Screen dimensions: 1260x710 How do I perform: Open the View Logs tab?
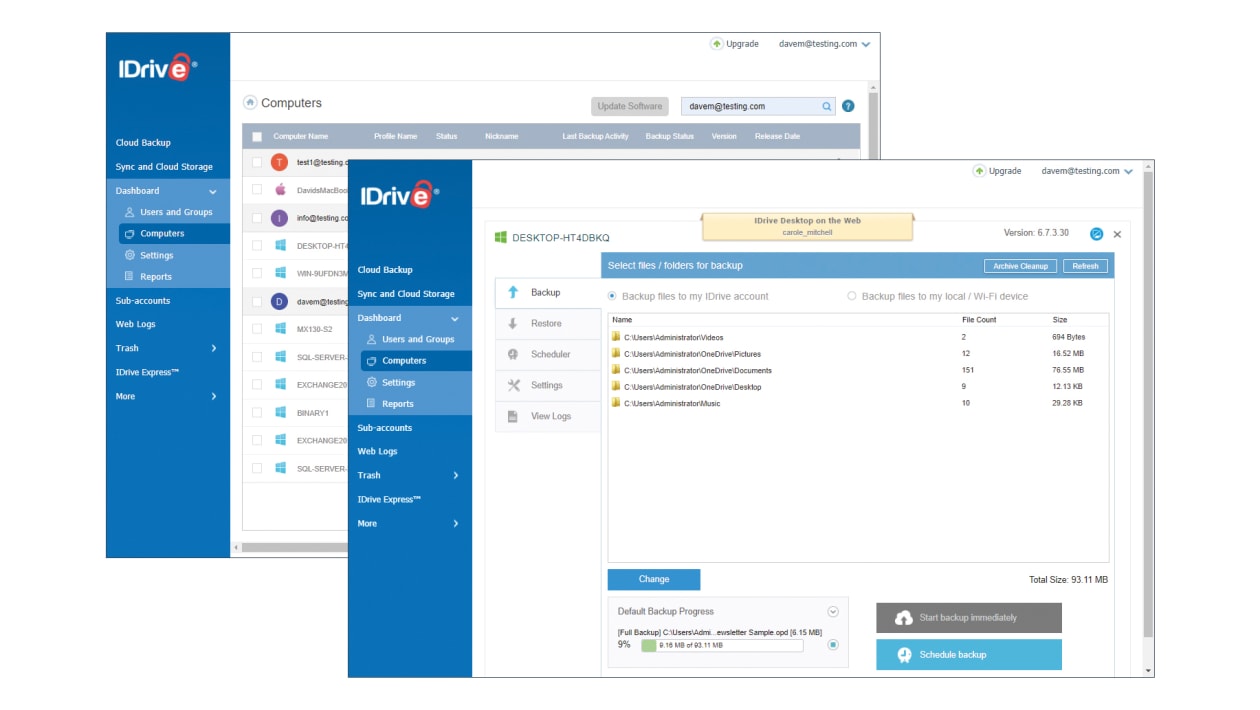(x=548, y=416)
